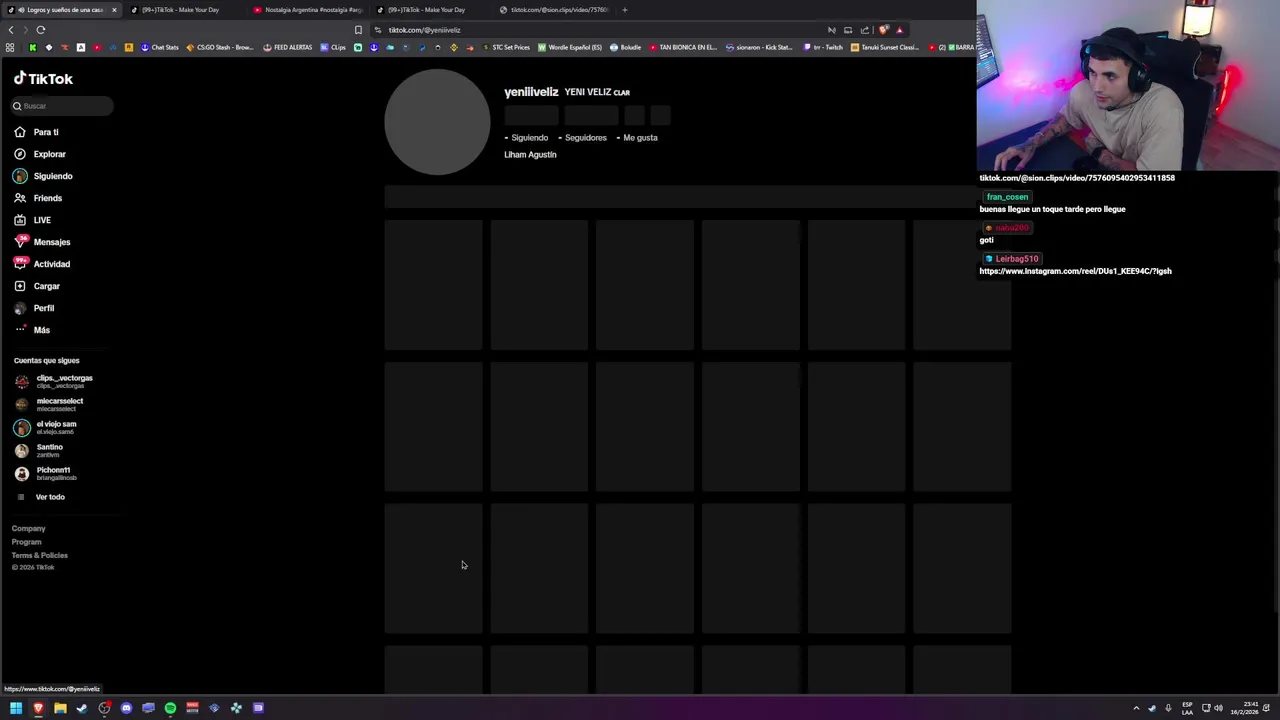Open Mensajes inbox
The width and height of the screenshot is (1280, 720).
(42, 242)
